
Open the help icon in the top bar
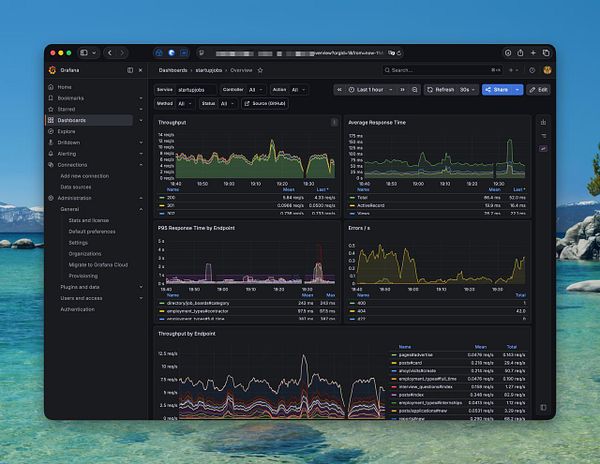532,70
